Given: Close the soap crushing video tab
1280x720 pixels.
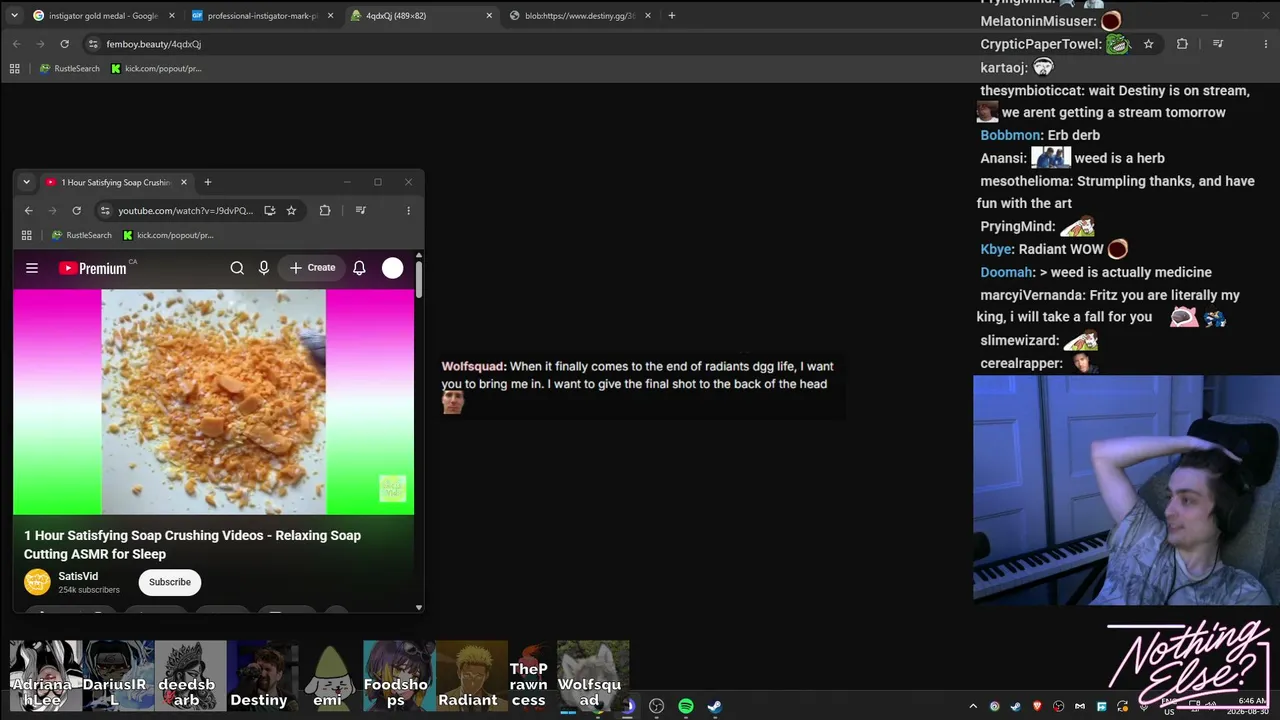Looking at the screenshot, I should point(184,182).
